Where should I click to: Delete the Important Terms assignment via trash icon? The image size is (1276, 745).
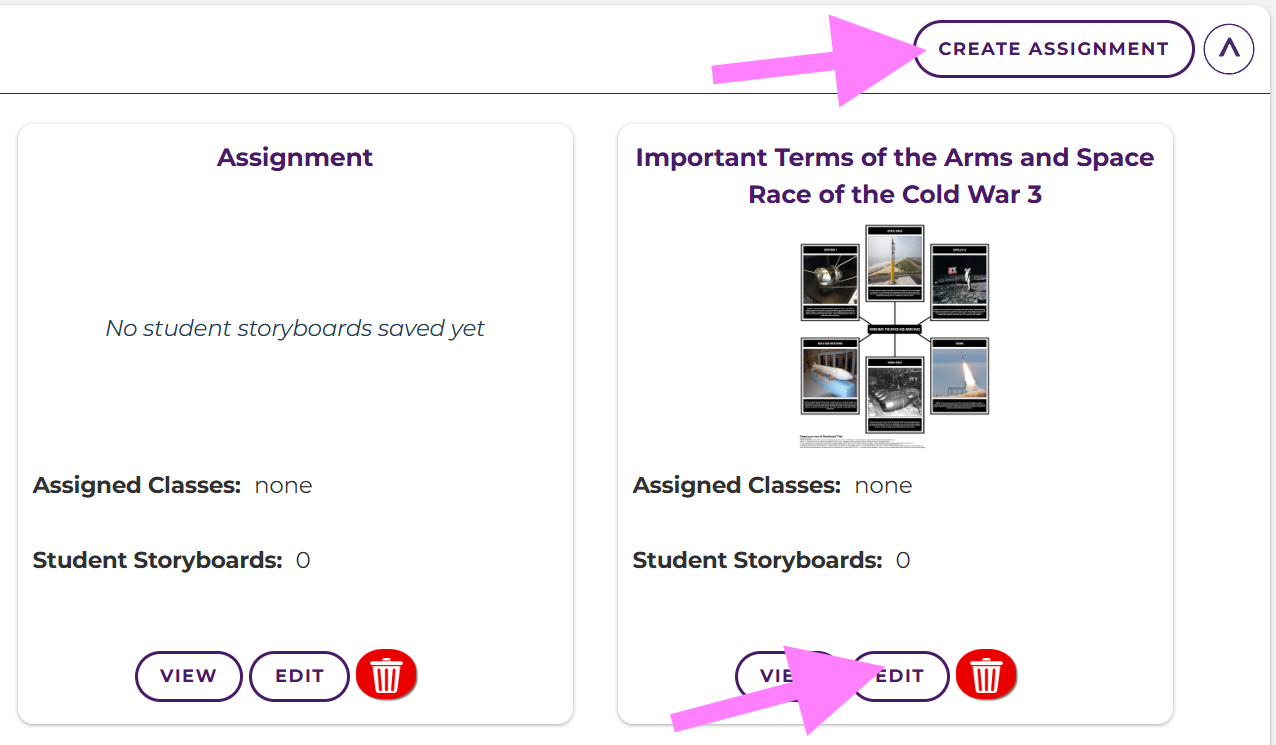(x=986, y=676)
